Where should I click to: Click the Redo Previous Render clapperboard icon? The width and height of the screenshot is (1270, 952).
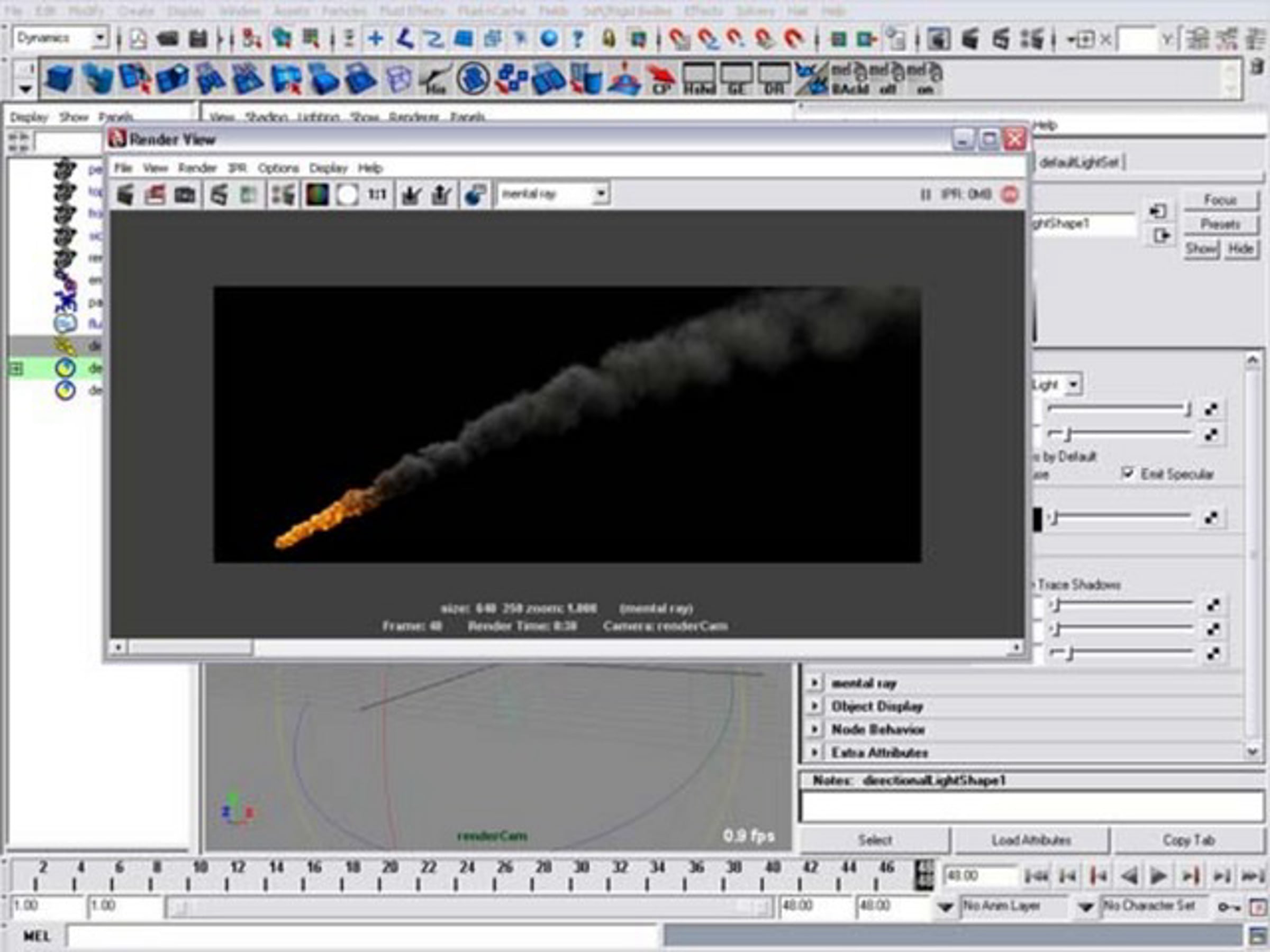pyautogui.click(x=125, y=195)
